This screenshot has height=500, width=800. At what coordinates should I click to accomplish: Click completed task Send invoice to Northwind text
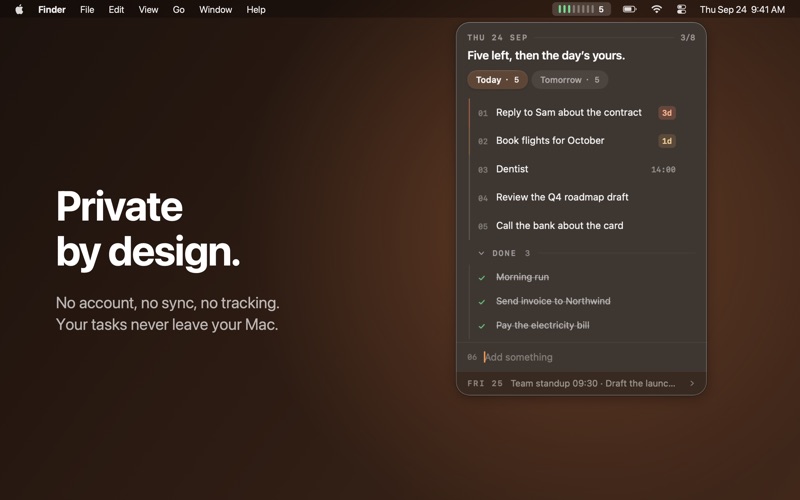coord(553,301)
